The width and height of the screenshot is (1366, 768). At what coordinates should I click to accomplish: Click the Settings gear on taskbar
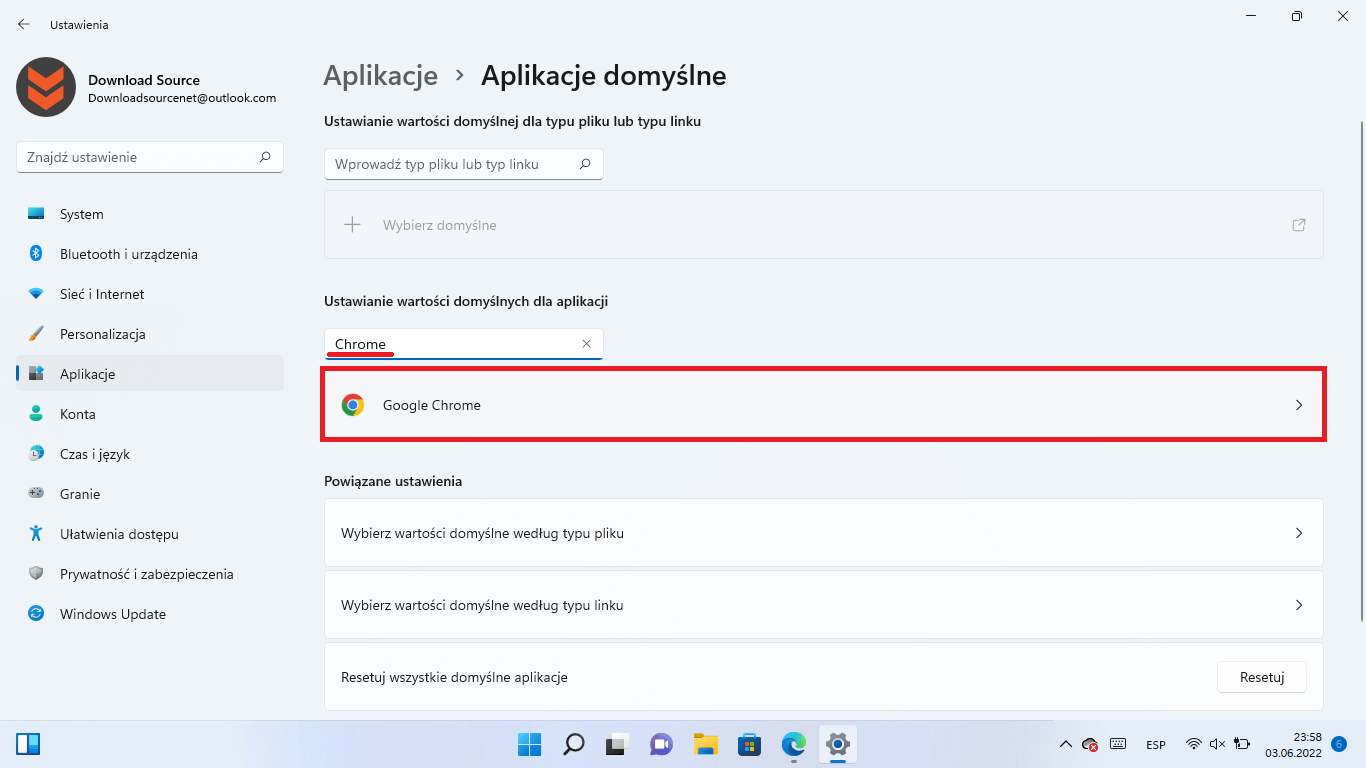click(838, 744)
